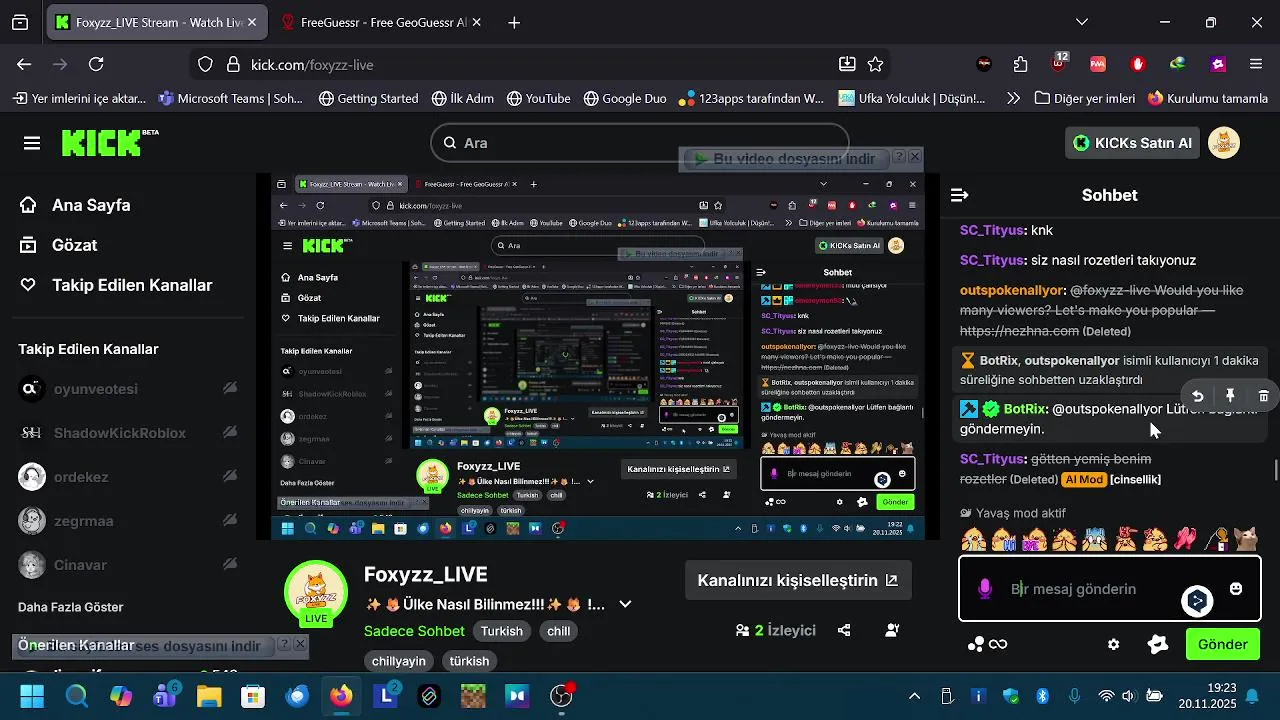List all tabs dropdown arrow
This screenshot has width=1280, height=720.
[x=1082, y=22]
